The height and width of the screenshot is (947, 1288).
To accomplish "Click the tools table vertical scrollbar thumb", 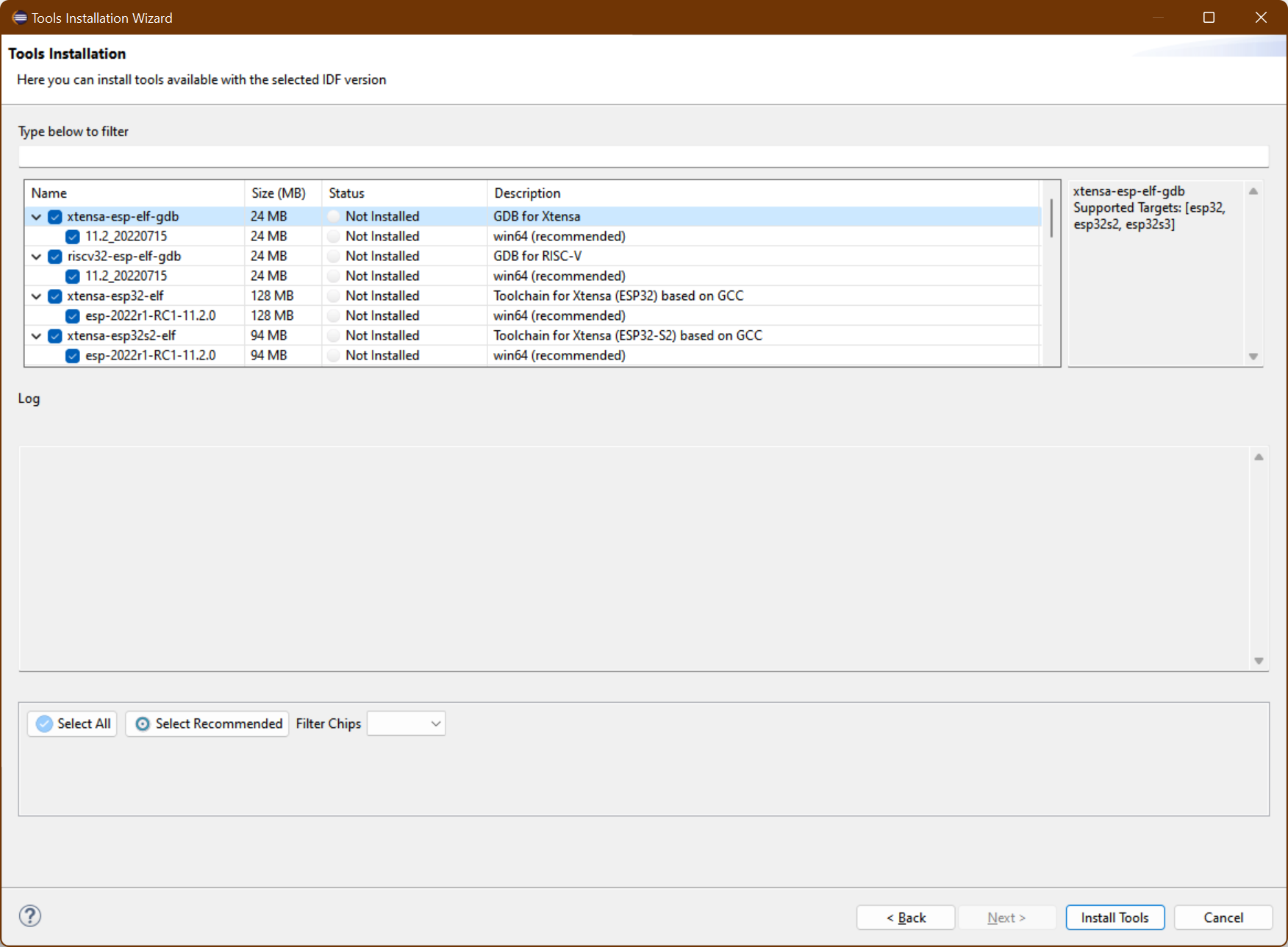I will pos(1051,218).
